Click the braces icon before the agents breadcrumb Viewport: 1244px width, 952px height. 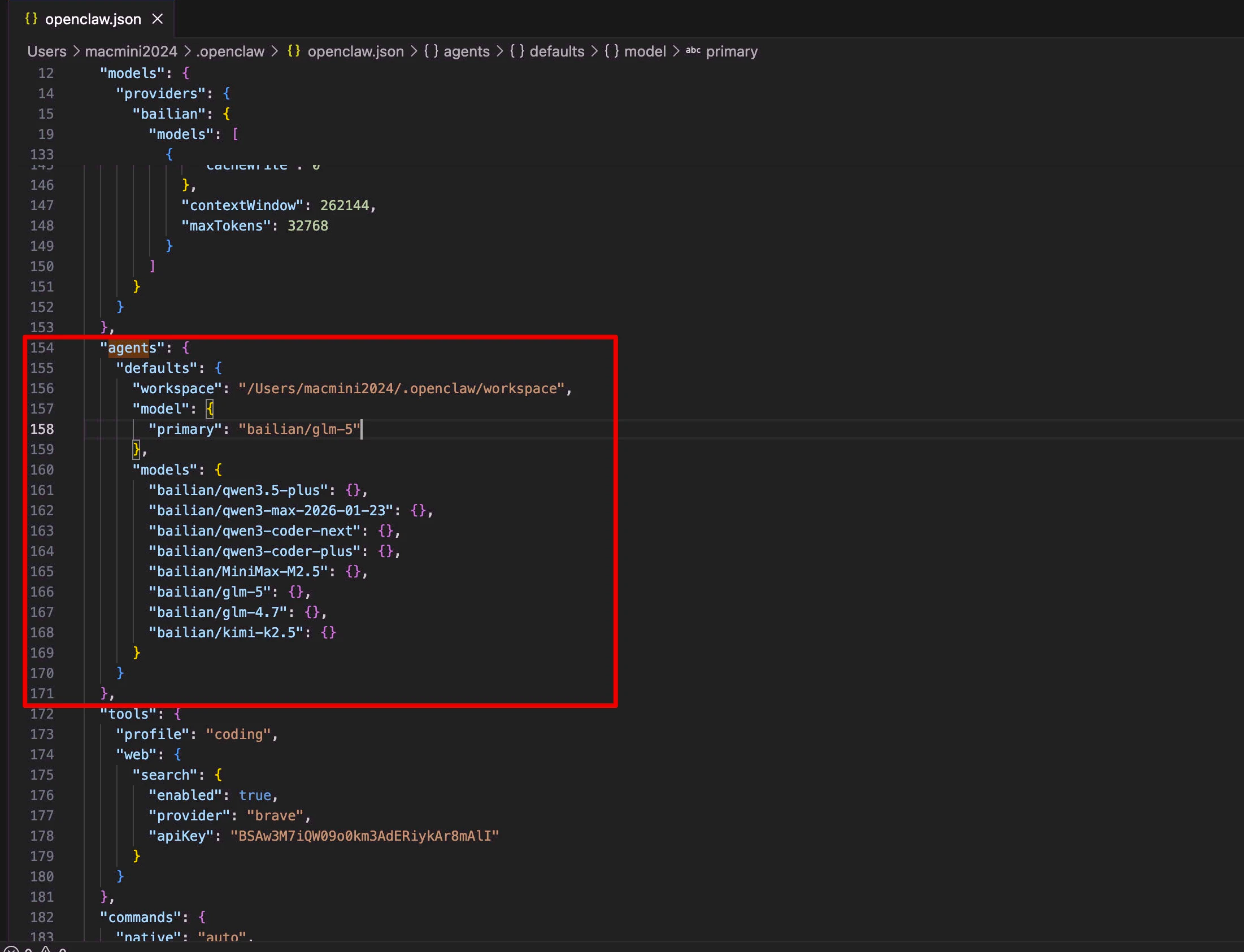pos(431,51)
